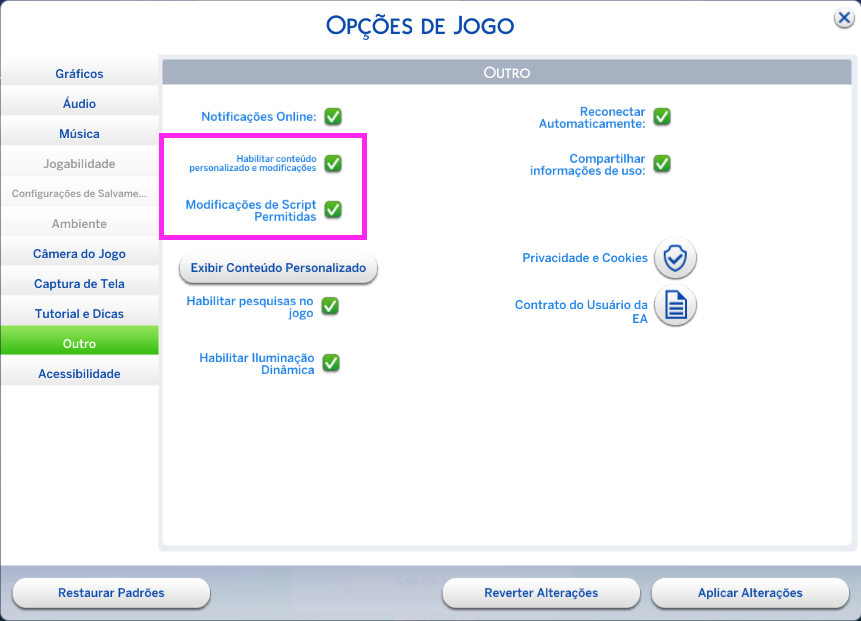
Task: Go to the Captura de Tela tab
Action: (80, 284)
